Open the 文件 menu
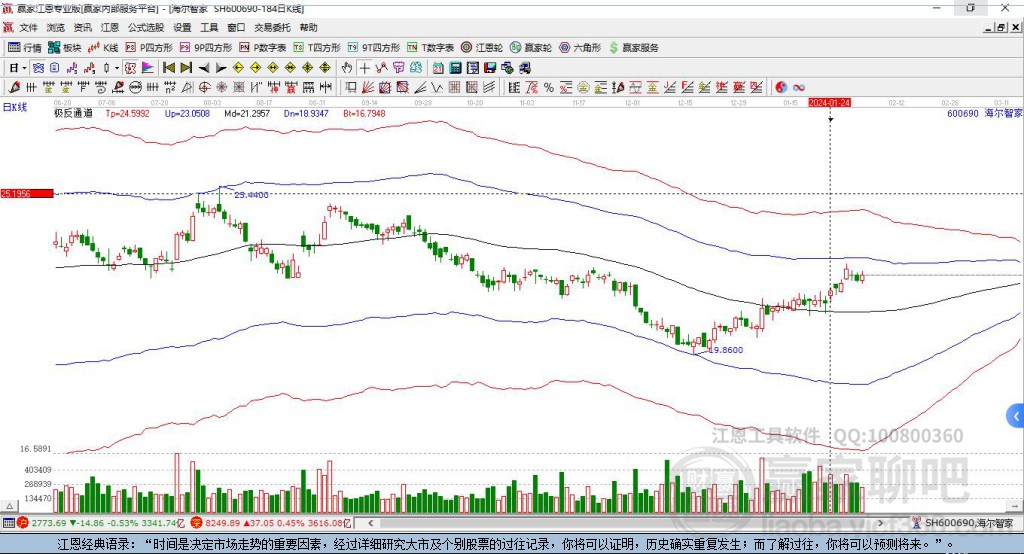The height and width of the screenshot is (554, 1024). tap(29, 27)
